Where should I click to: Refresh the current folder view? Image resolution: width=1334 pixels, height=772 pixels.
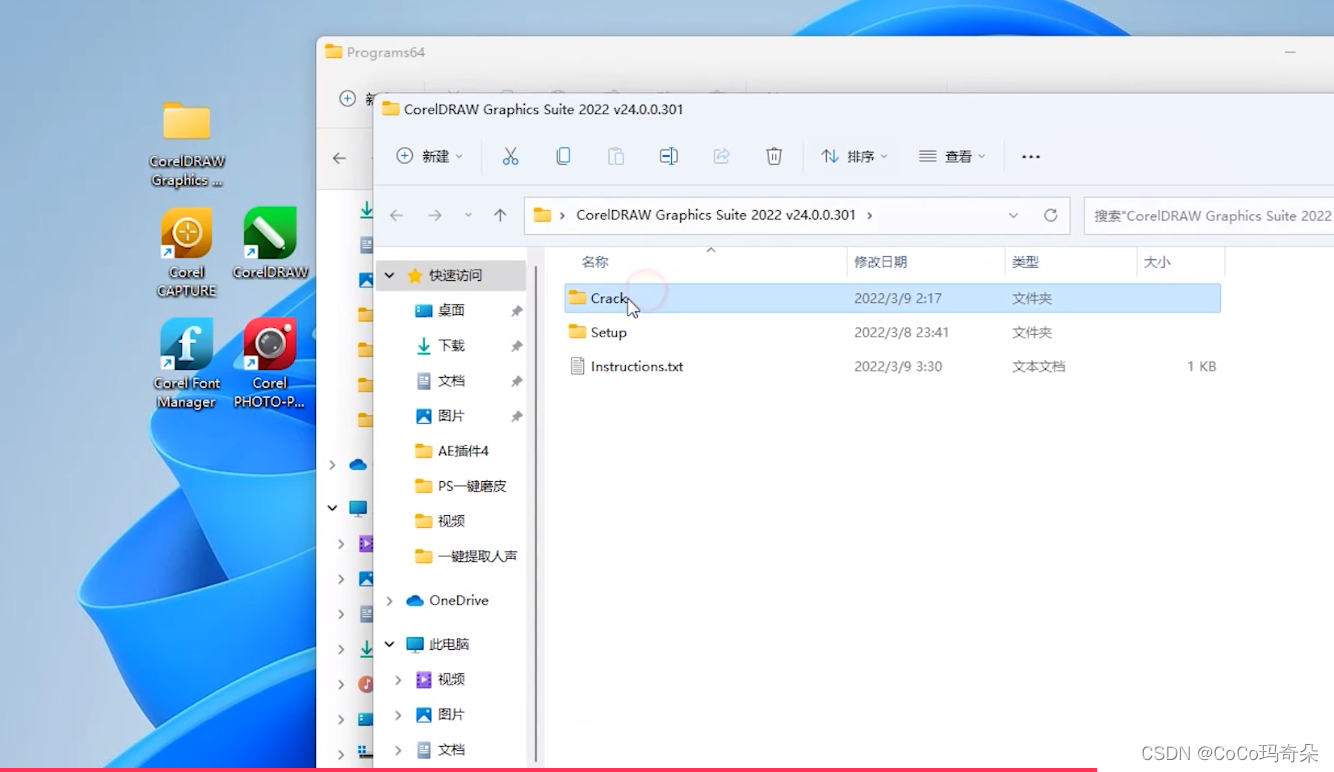[1050, 215]
